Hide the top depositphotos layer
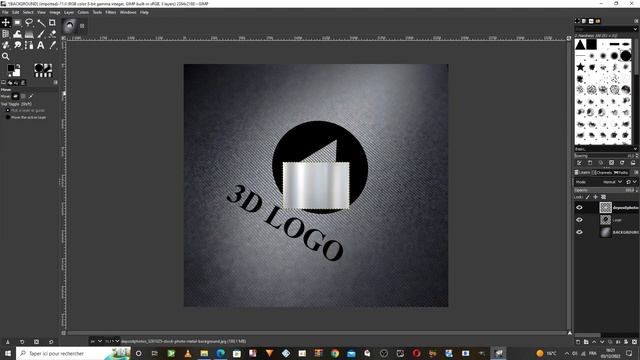 pyautogui.click(x=579, y=207)
